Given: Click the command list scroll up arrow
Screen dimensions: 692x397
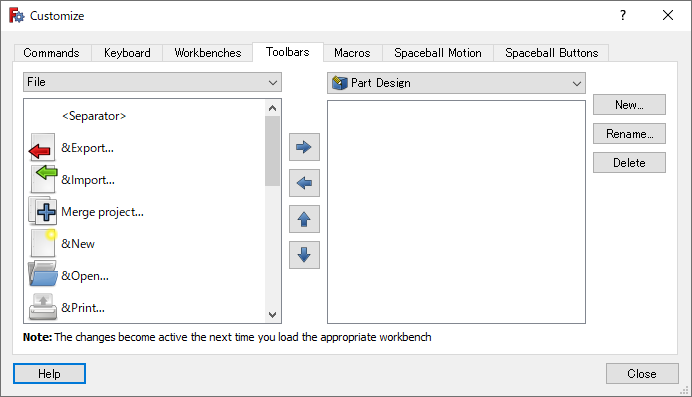Looking at the screenshot, I should (272, 108).
